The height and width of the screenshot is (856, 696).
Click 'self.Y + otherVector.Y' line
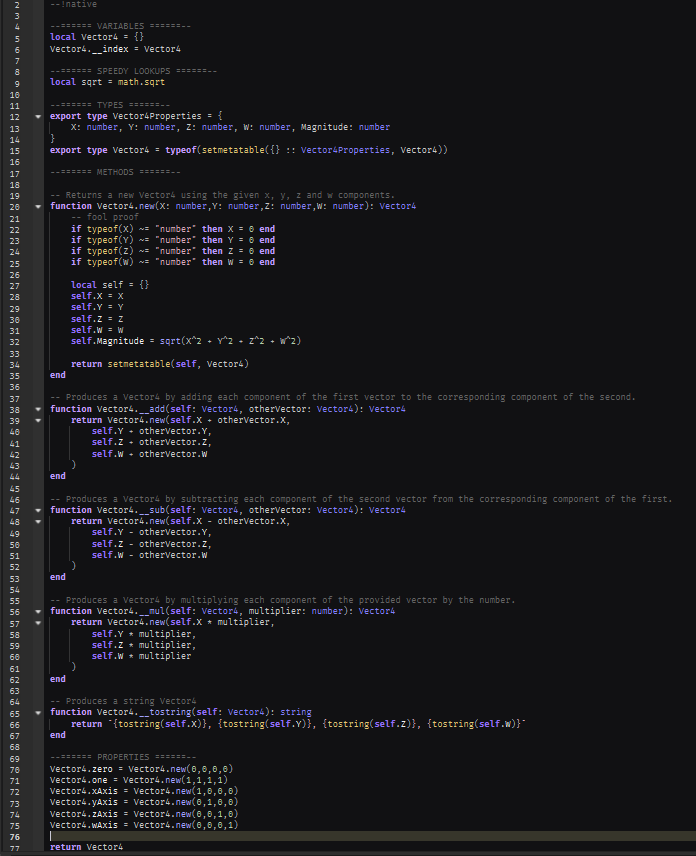152,431
